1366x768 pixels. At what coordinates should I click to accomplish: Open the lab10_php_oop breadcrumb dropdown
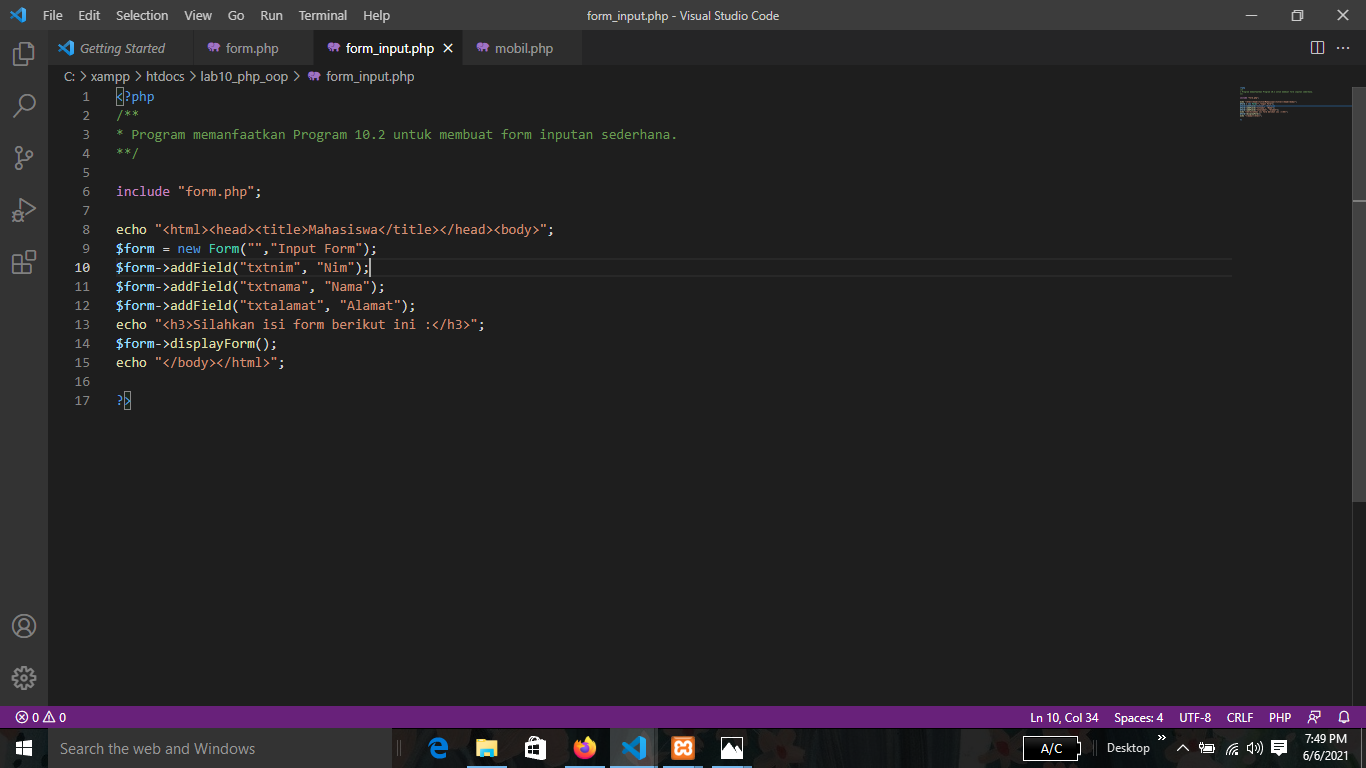coord(245,76)
